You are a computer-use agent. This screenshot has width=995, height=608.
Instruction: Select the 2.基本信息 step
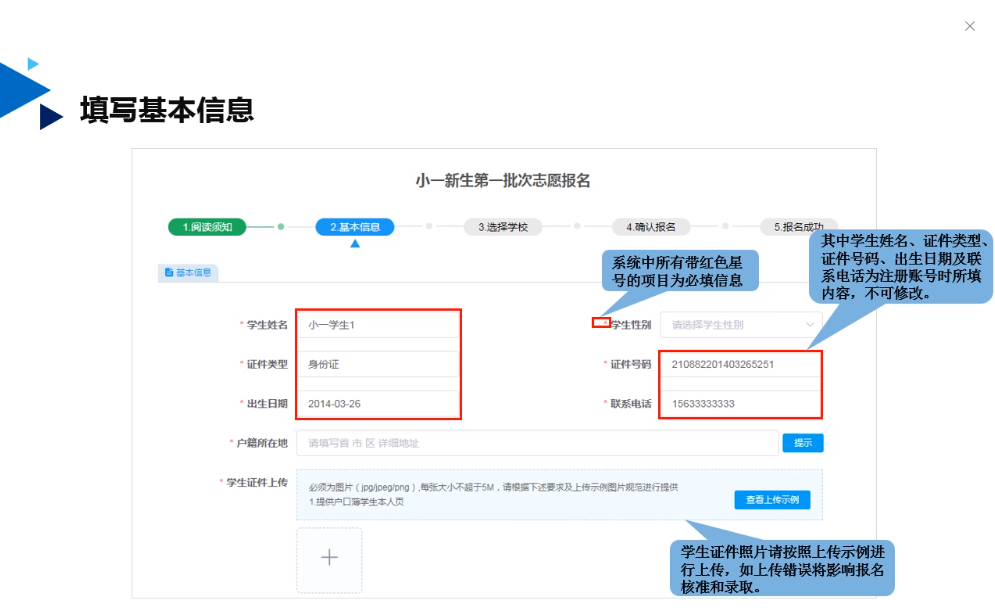(354, 227)
